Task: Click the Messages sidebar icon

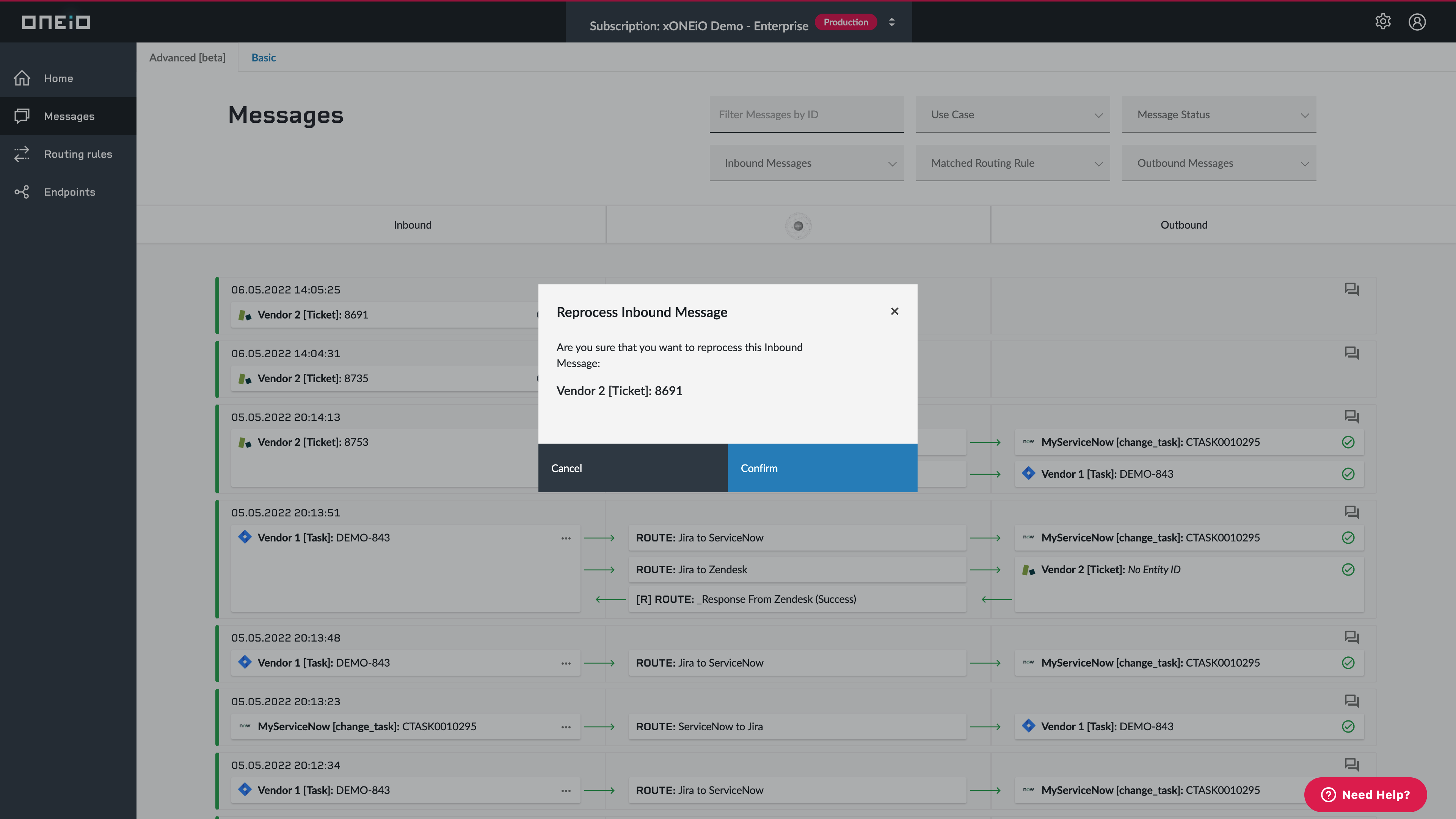Action: click(x=22, y=116)
